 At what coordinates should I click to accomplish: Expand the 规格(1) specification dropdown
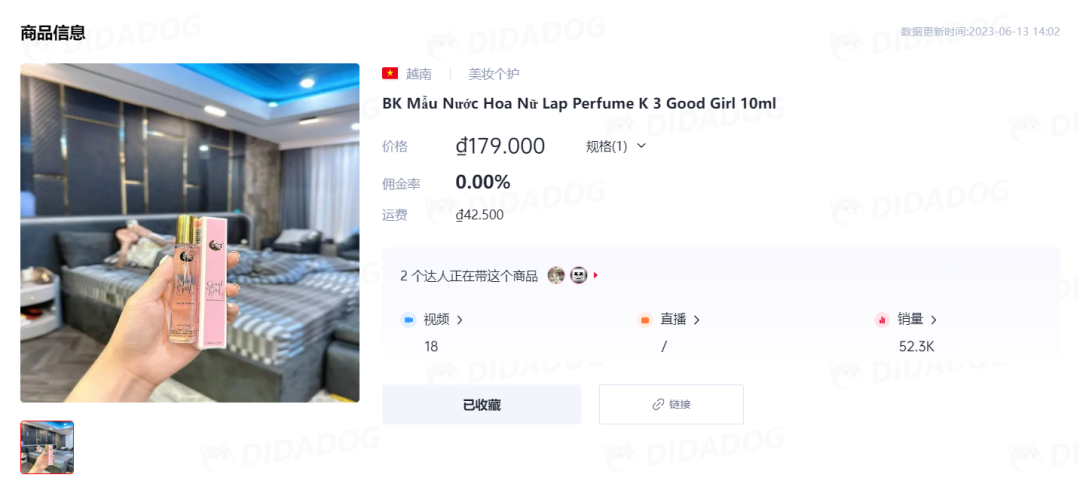[616, 146]
